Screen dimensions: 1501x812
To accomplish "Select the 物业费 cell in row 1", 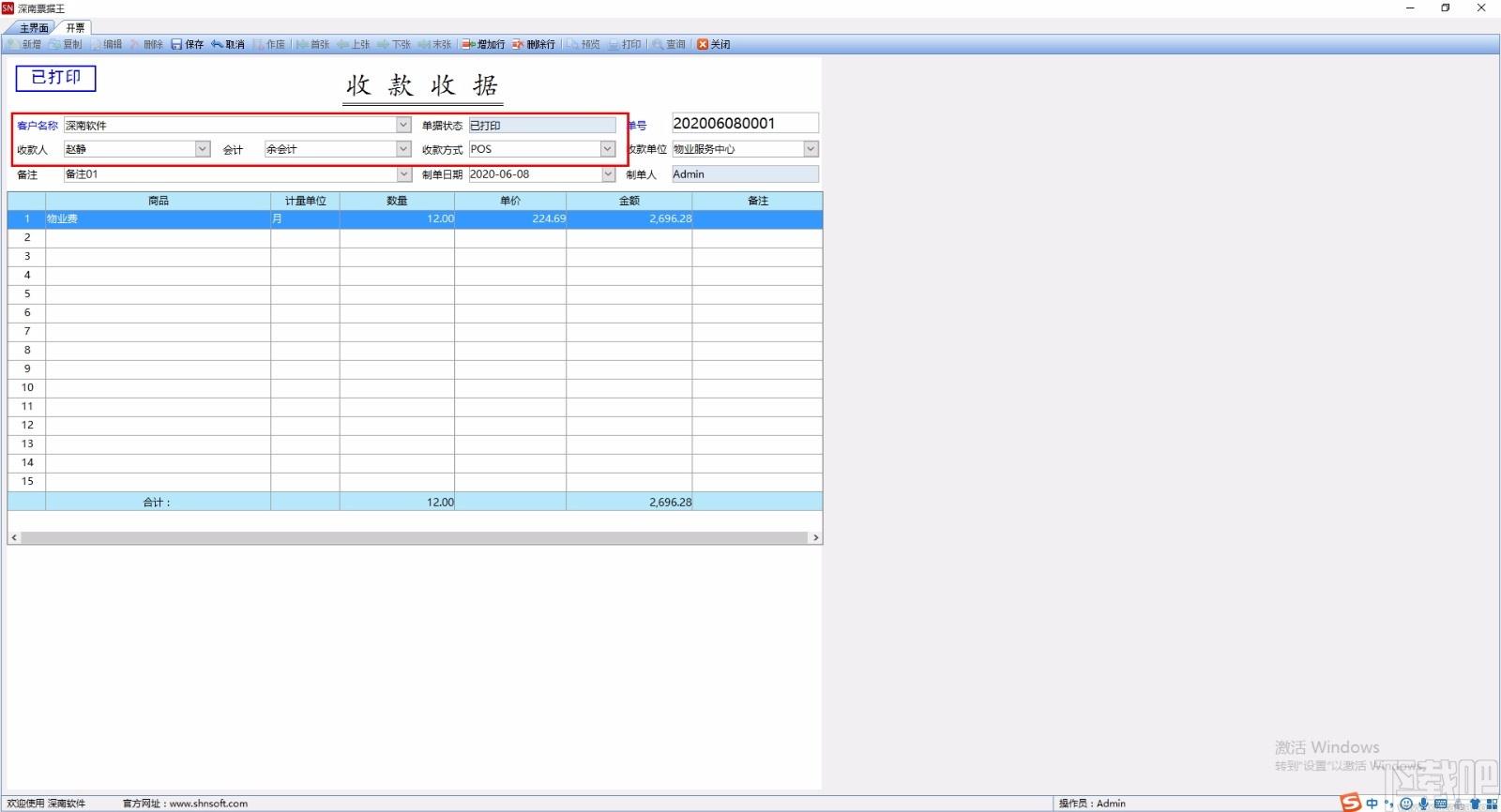I will tap(158, 218).
